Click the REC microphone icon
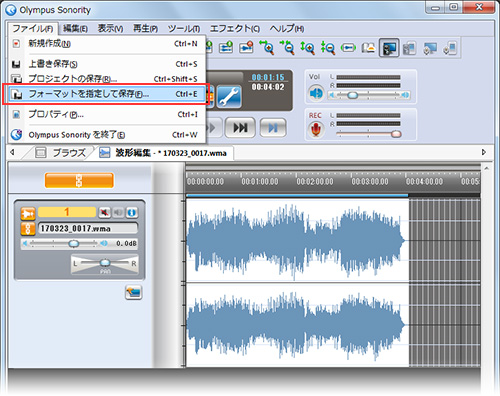 315,130
